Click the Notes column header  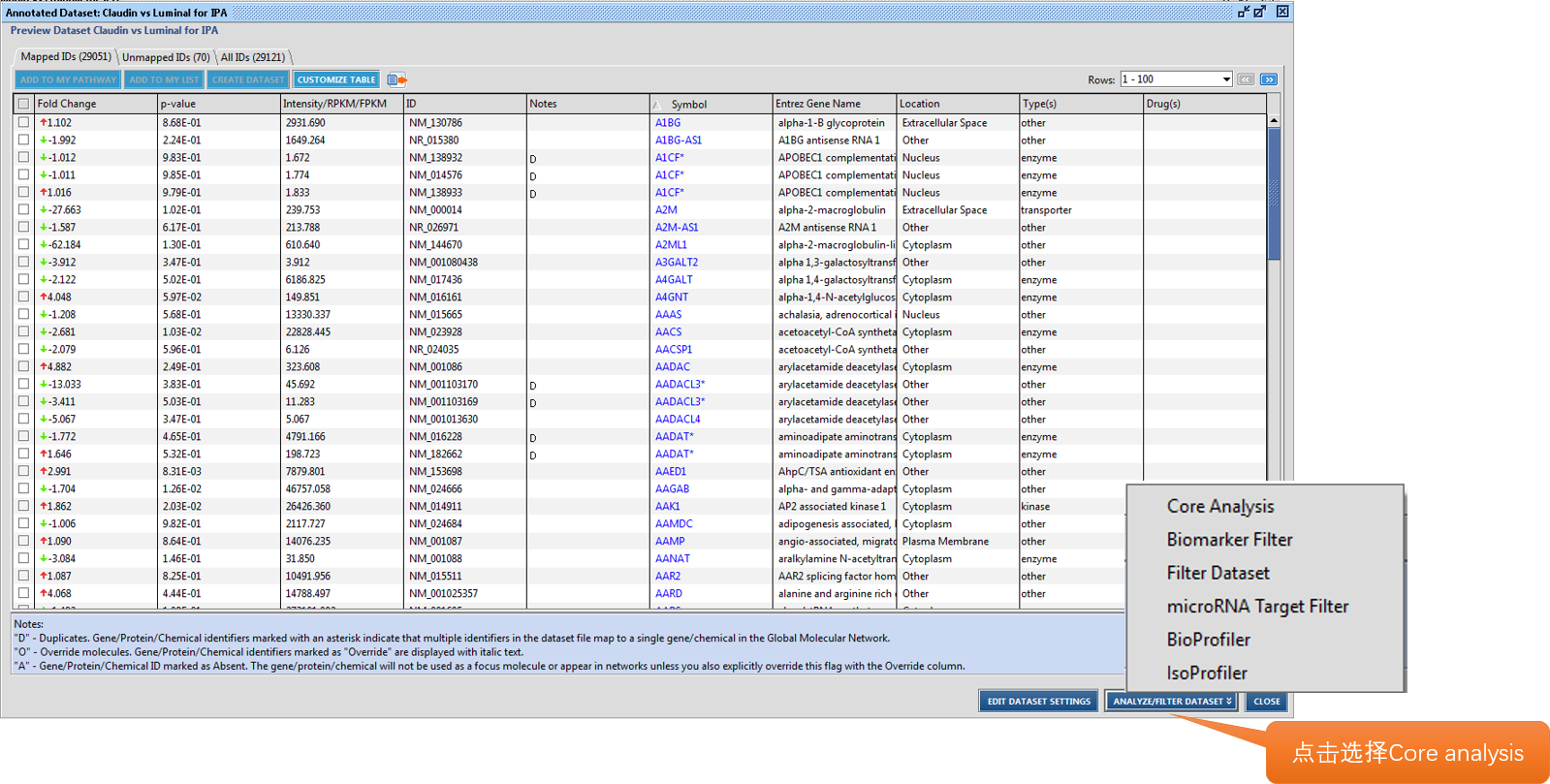click(x=587, y=104)
